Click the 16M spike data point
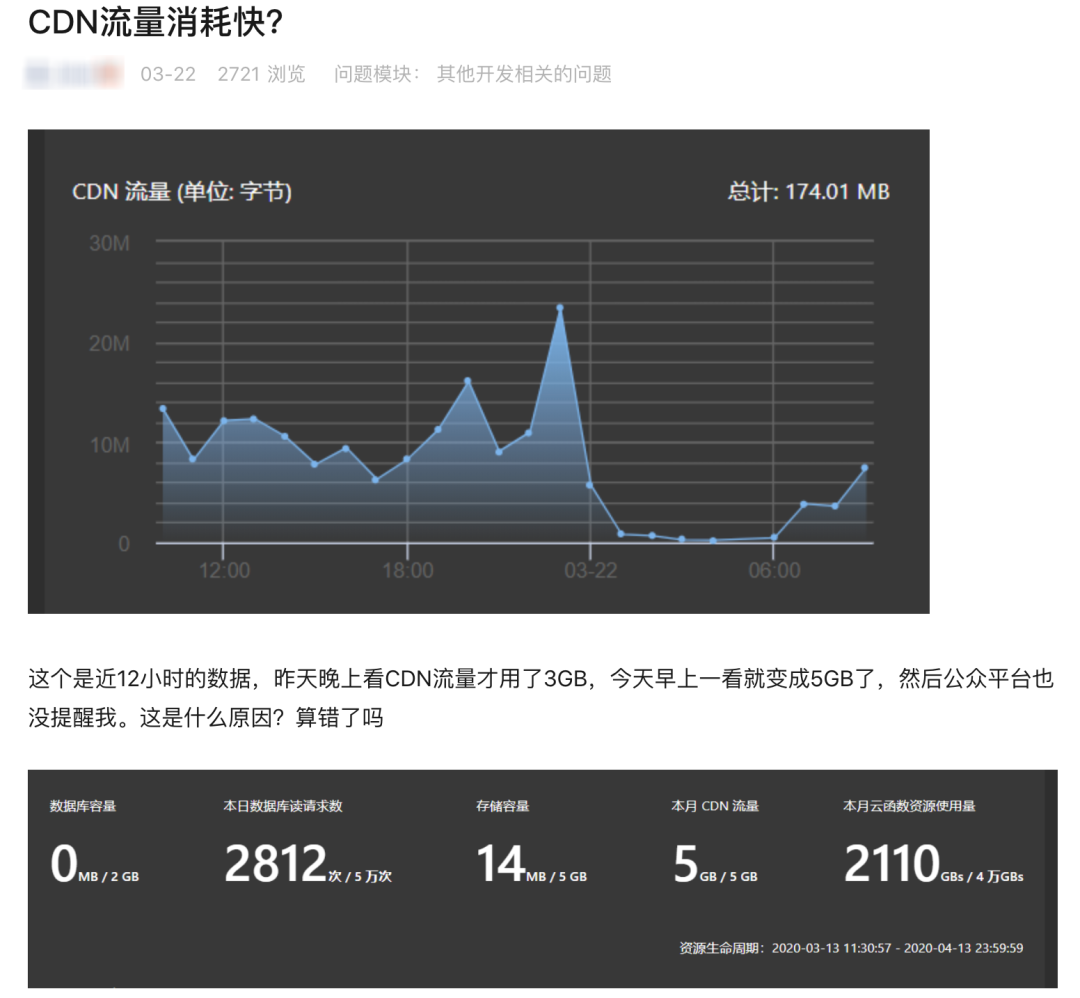1080x998 pixels. 466,380
